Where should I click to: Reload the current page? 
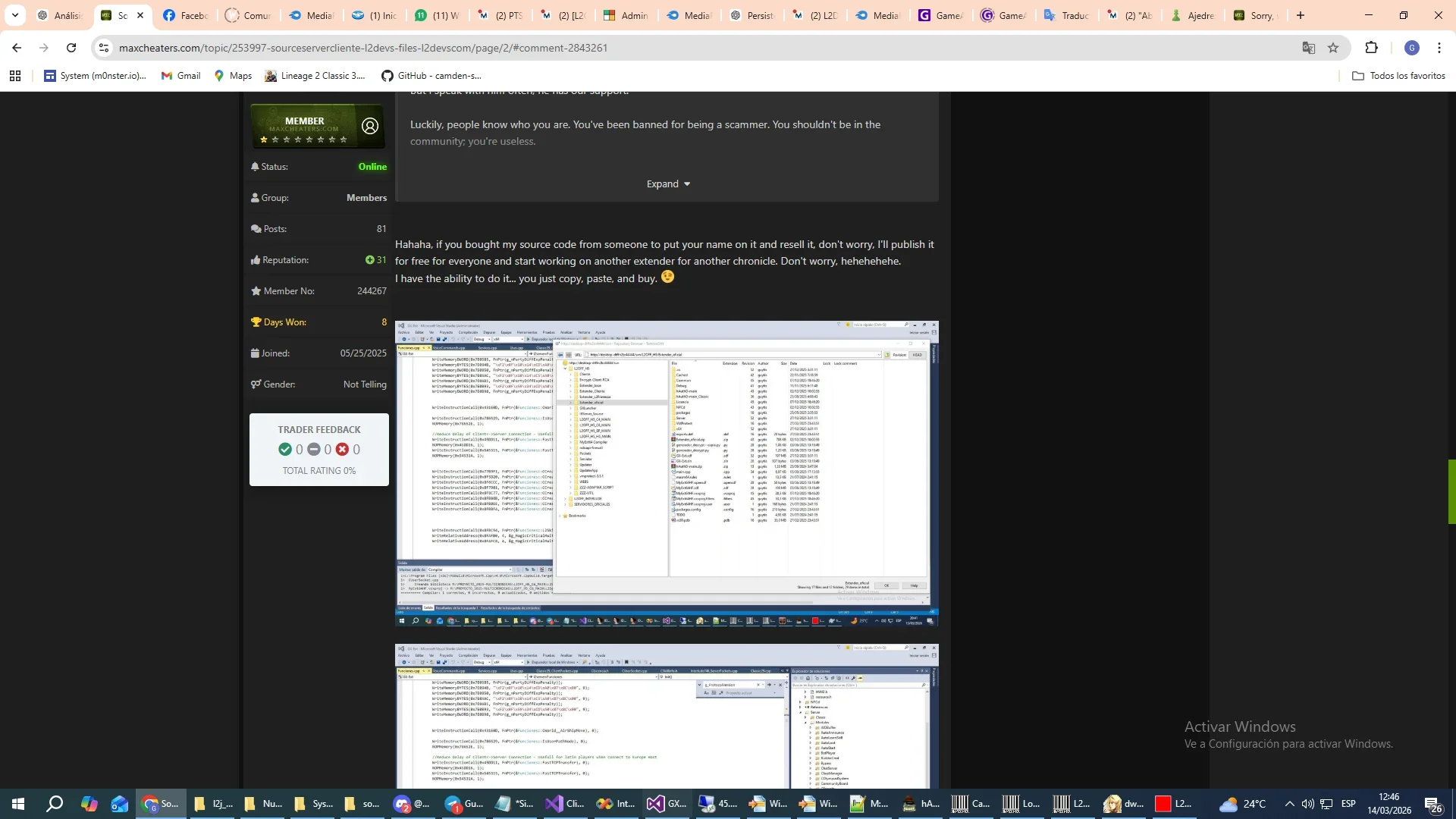[71, 48]
